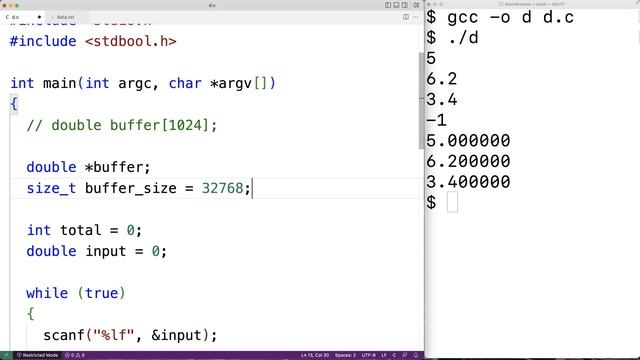This screenshot has height=360, width=640.
Task: Change indentation via Spaces: 2
Action: [x=345, y=355]
